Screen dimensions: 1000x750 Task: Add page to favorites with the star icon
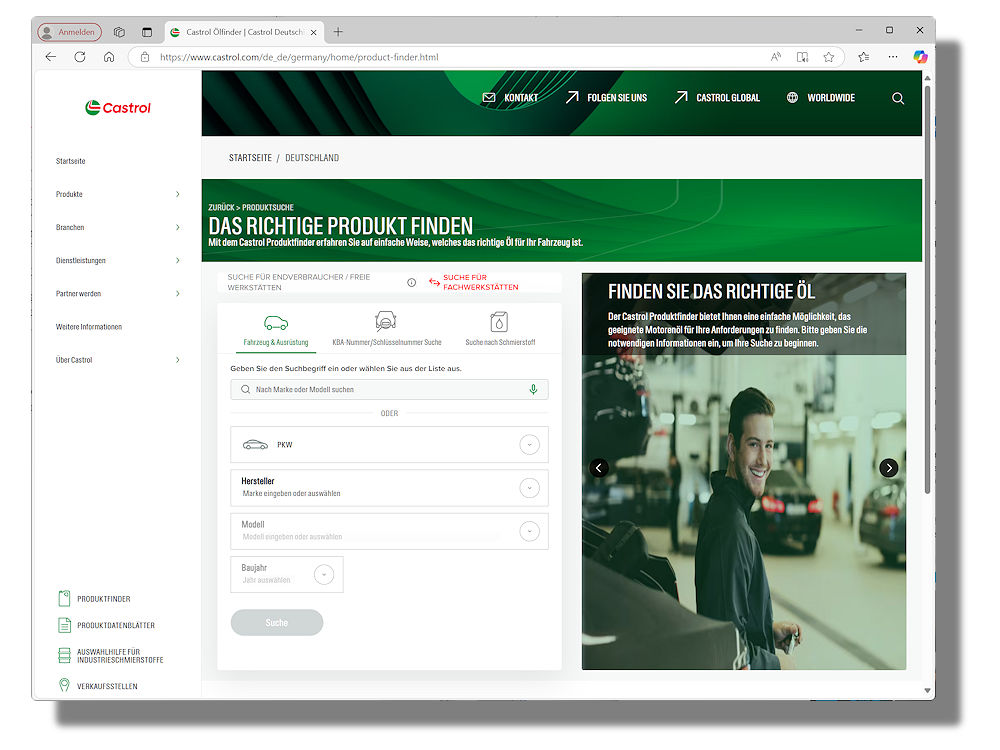tap(828, 57)
